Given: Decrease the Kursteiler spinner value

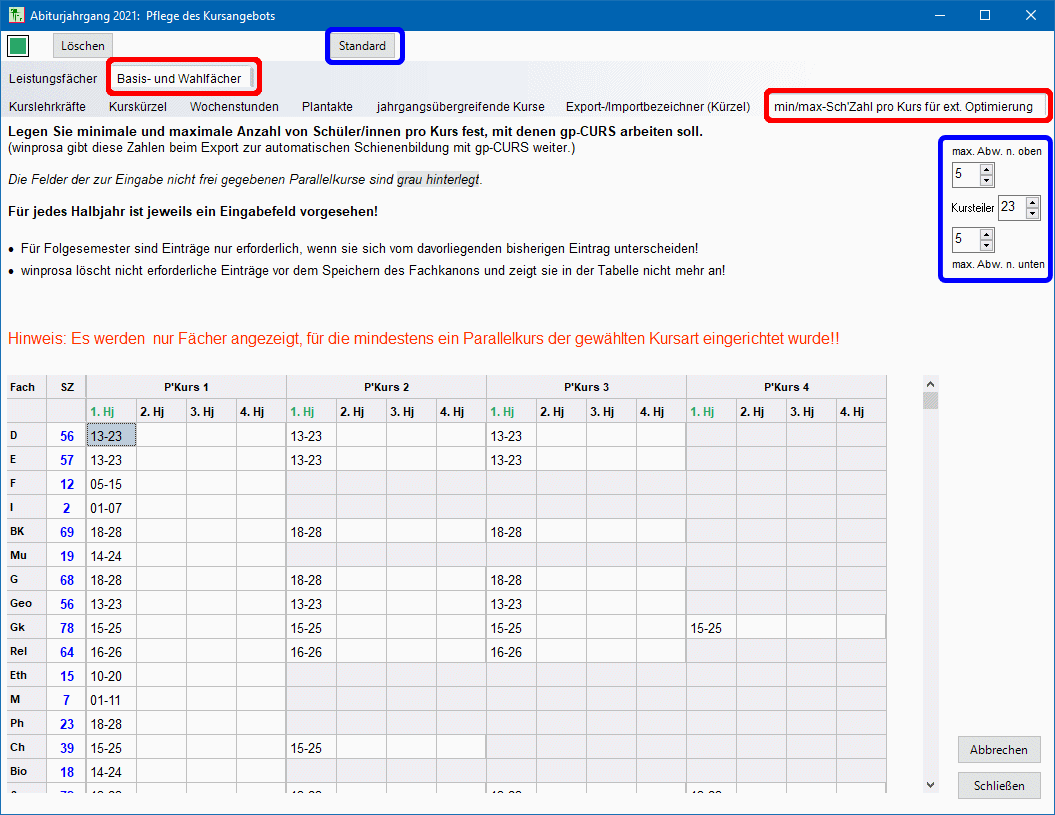Looking at the screenshot, I should [x=1032, y=214].
